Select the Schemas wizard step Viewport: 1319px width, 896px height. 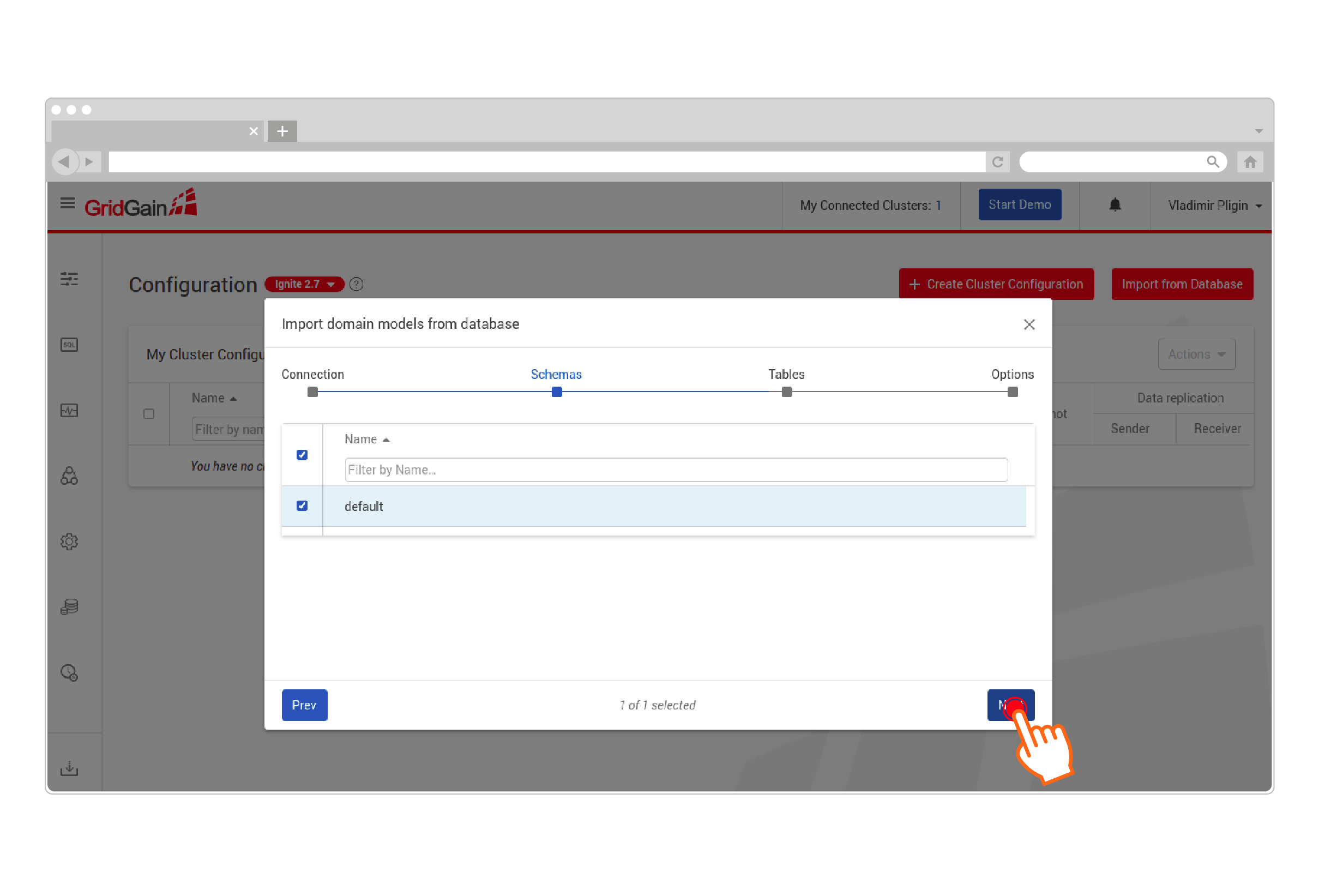coord(556,374)
